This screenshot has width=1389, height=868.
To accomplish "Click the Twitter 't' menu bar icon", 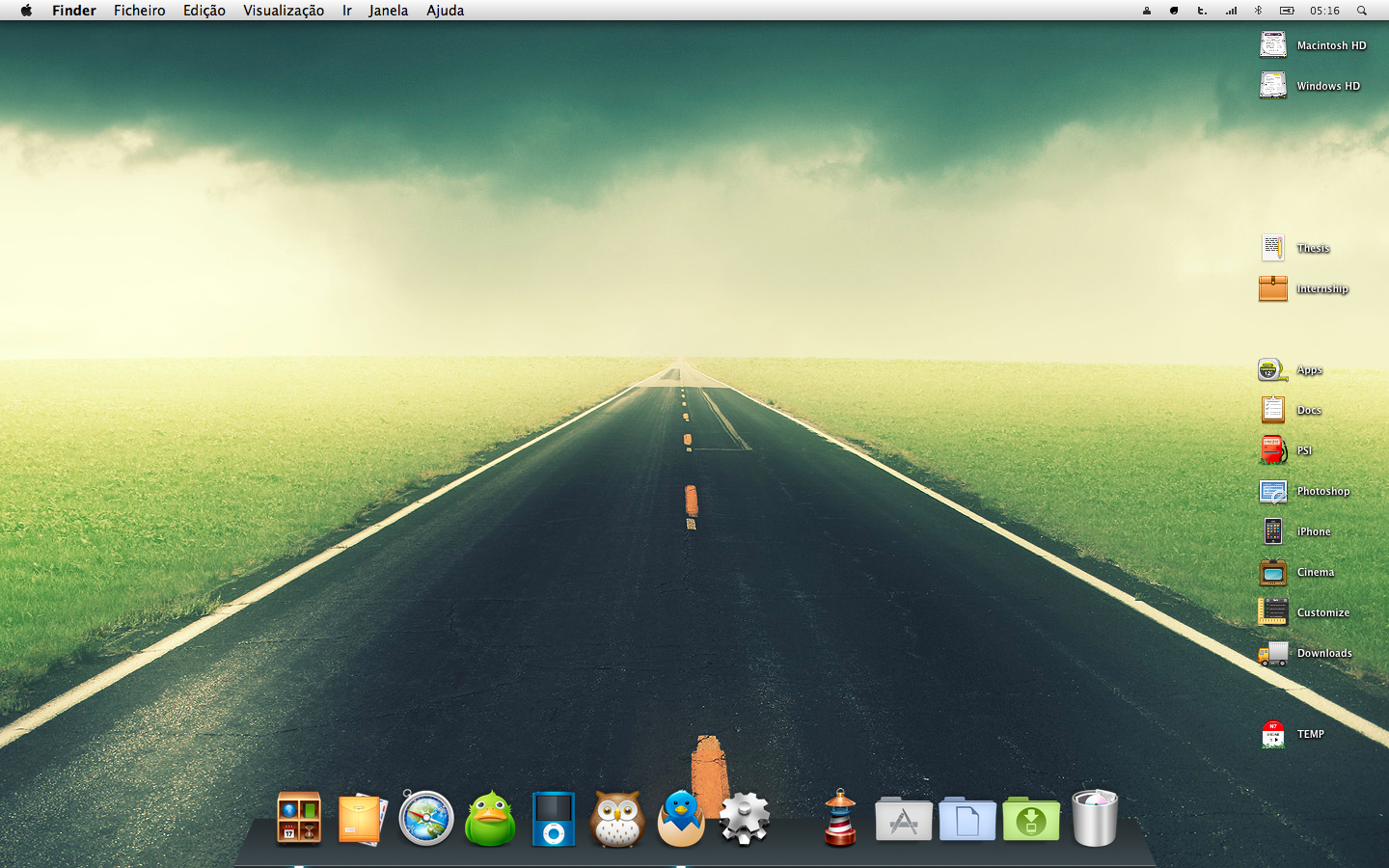I will tap(1202, 11).
